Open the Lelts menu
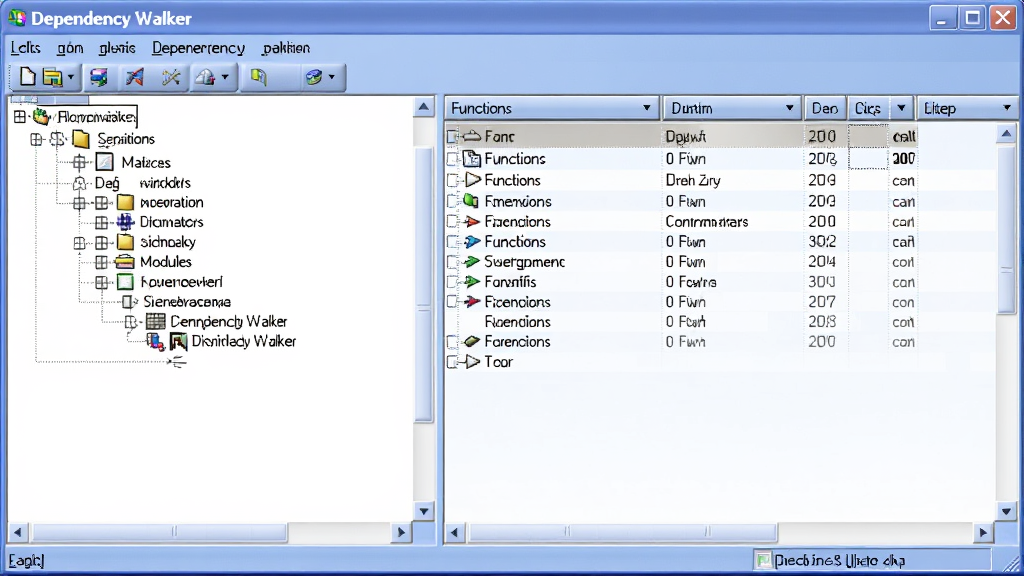Screen dimensions: 1024x576 coord(25,48)
